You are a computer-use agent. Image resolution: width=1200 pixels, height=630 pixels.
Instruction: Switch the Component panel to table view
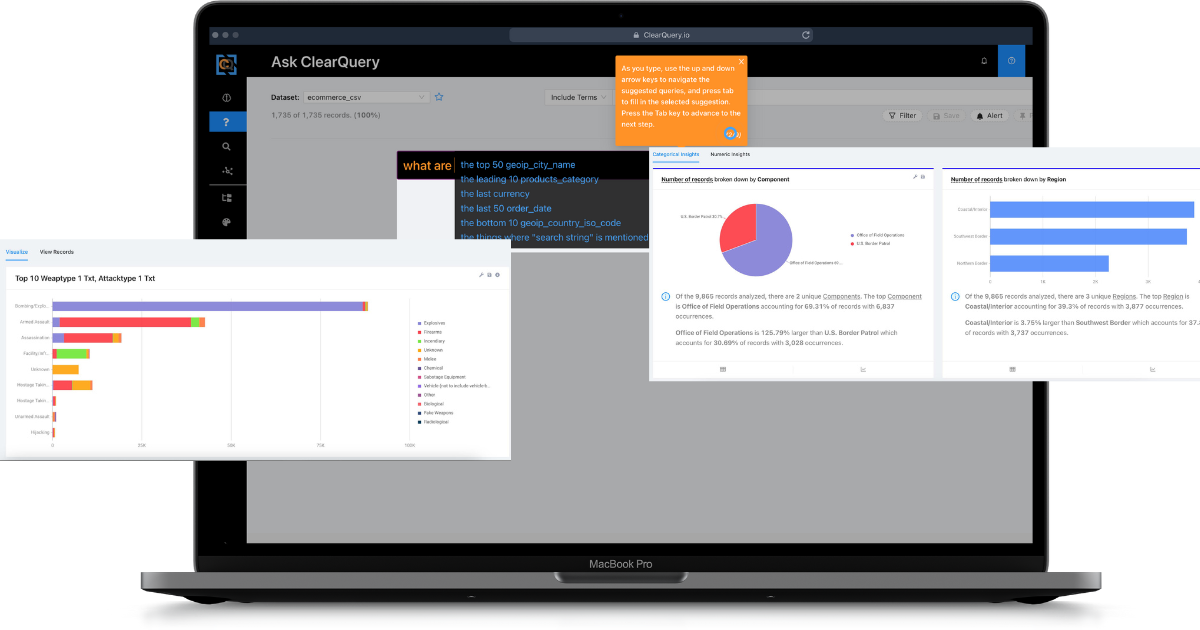tap(723, 369)
